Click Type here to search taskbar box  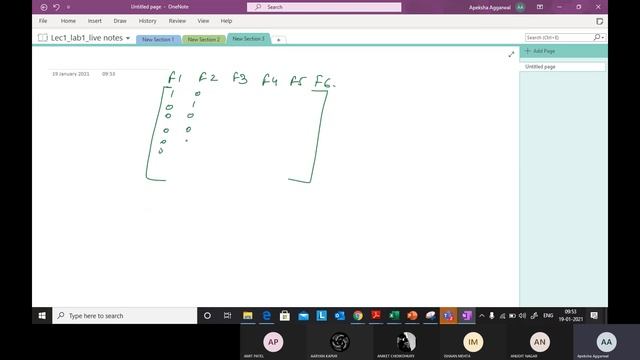point(124,316)
